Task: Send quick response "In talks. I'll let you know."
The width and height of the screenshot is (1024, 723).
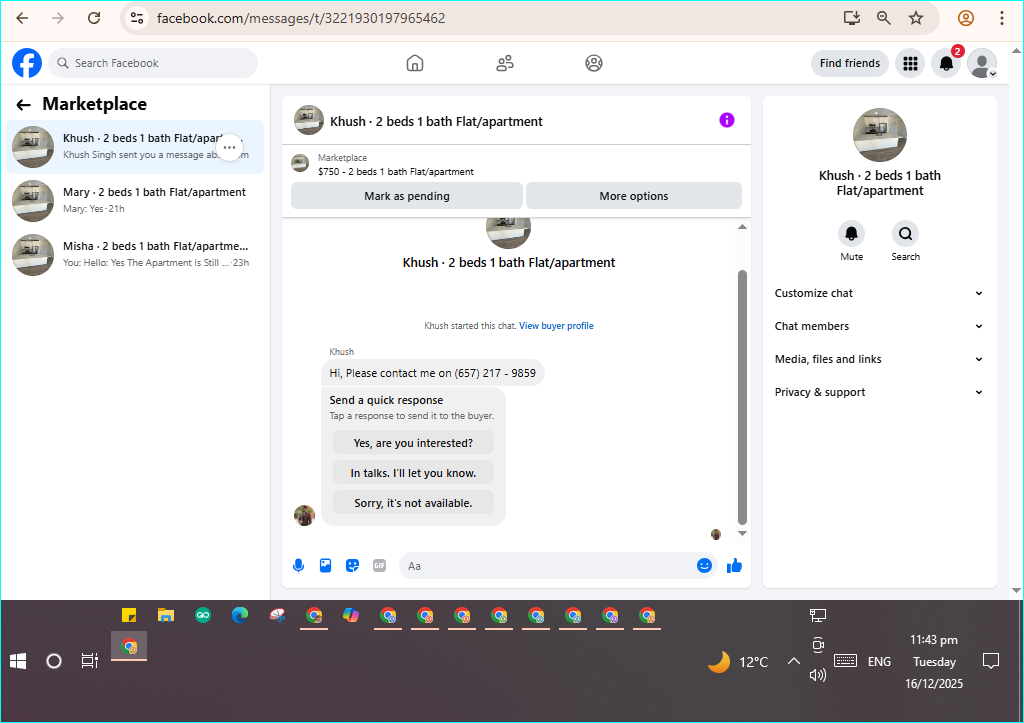Action: point(413,473)
